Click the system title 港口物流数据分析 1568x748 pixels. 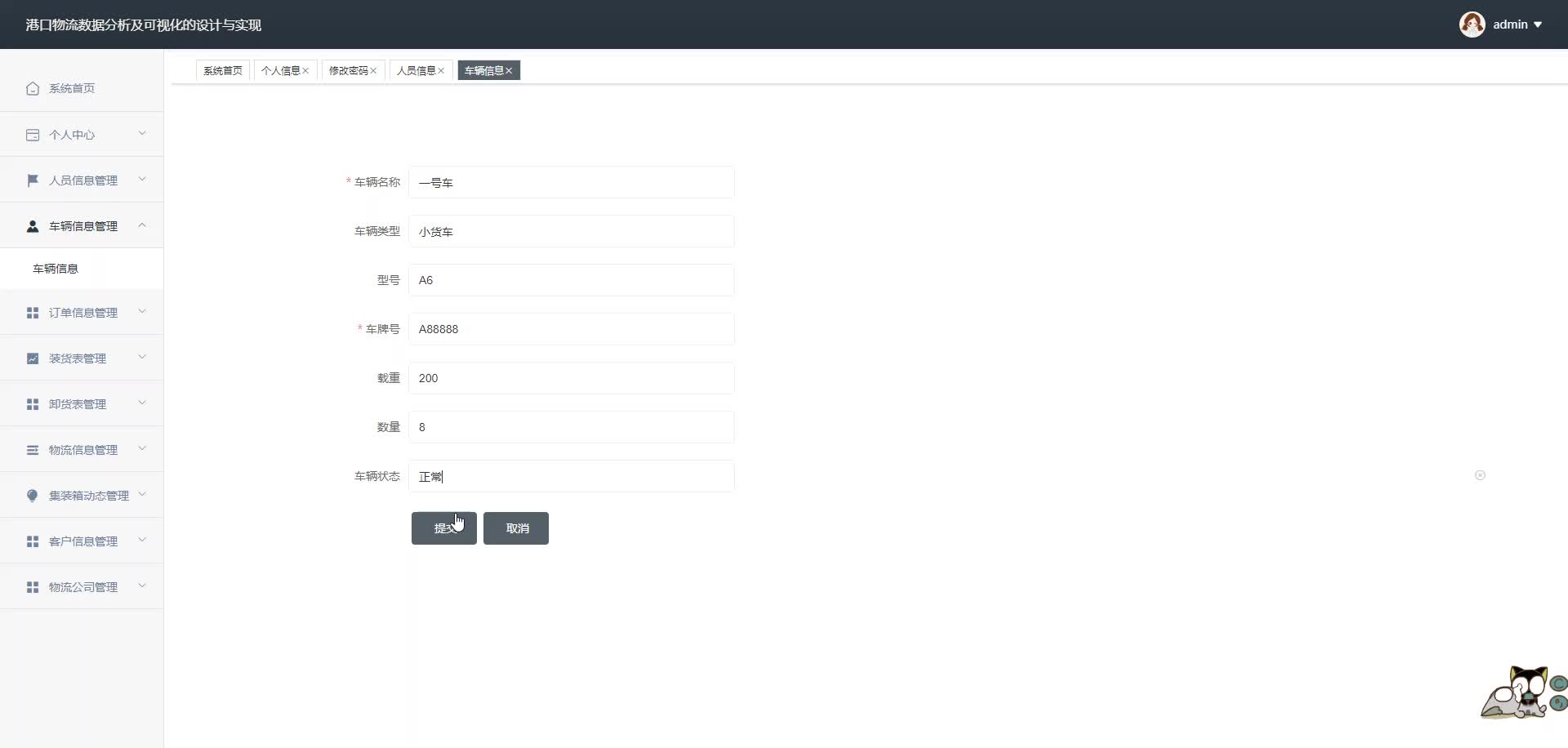click(144, 25)
